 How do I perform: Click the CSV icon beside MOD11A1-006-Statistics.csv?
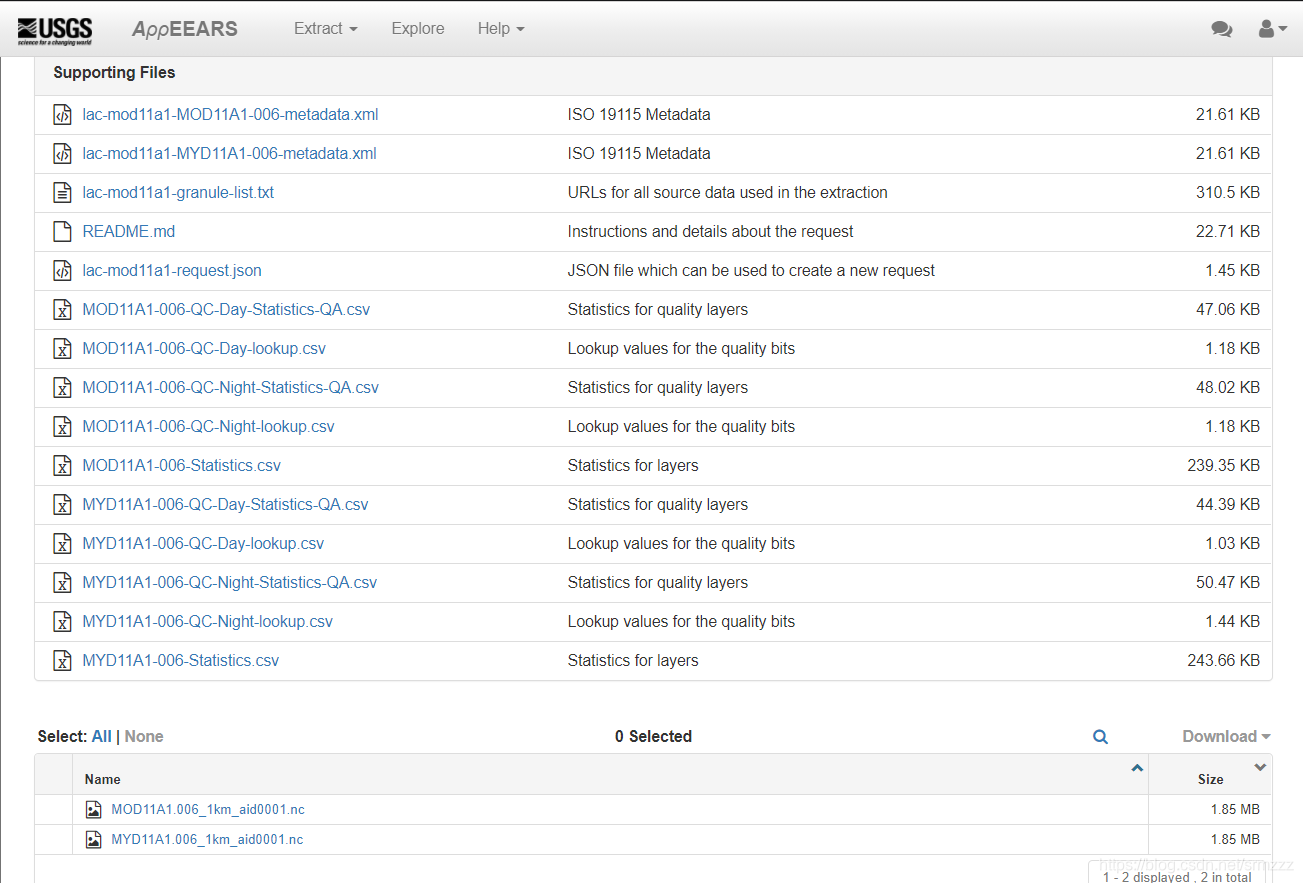(62, 466)
